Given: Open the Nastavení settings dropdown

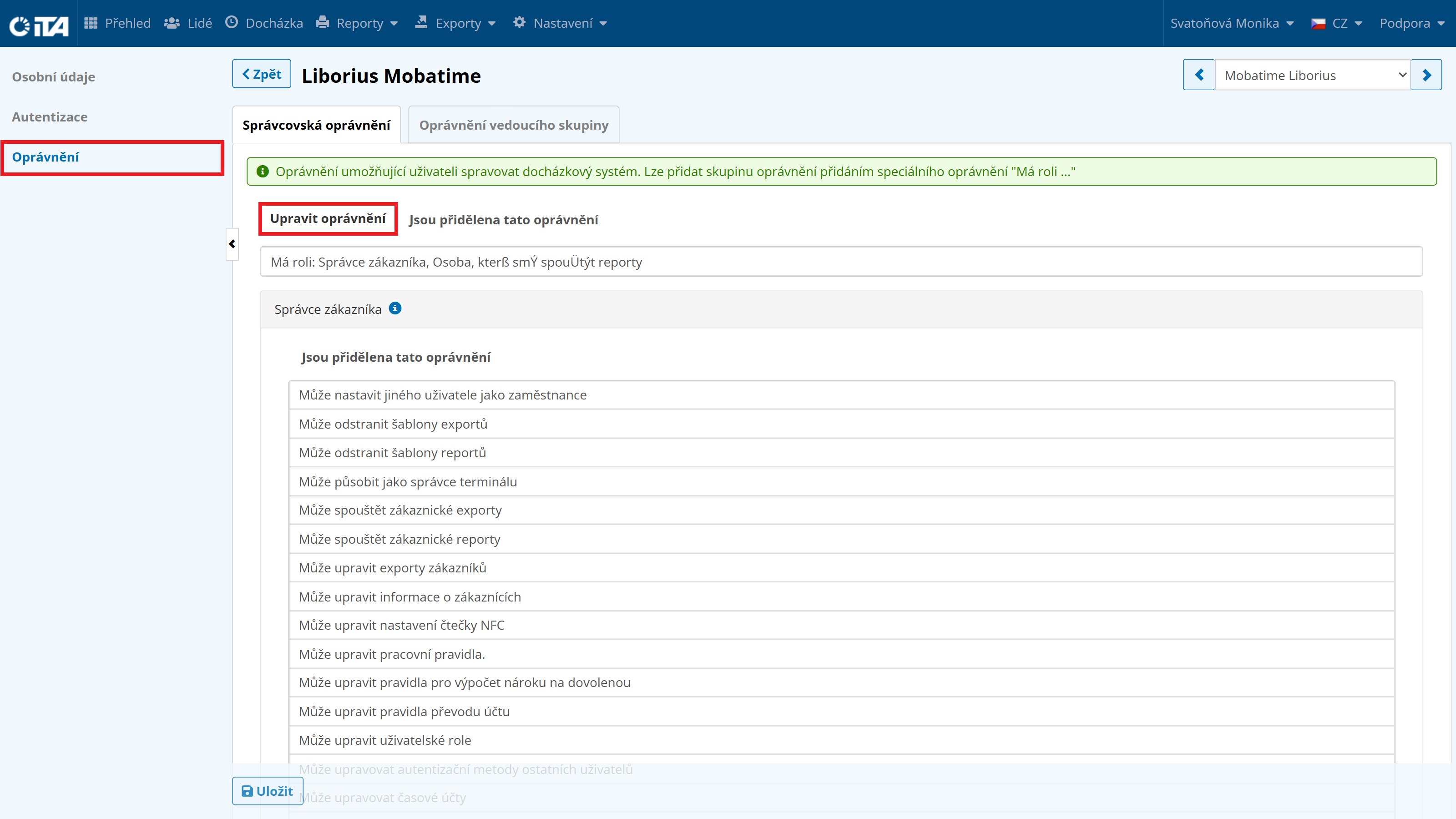Looking at the screenshot, I should coord(560,23).
